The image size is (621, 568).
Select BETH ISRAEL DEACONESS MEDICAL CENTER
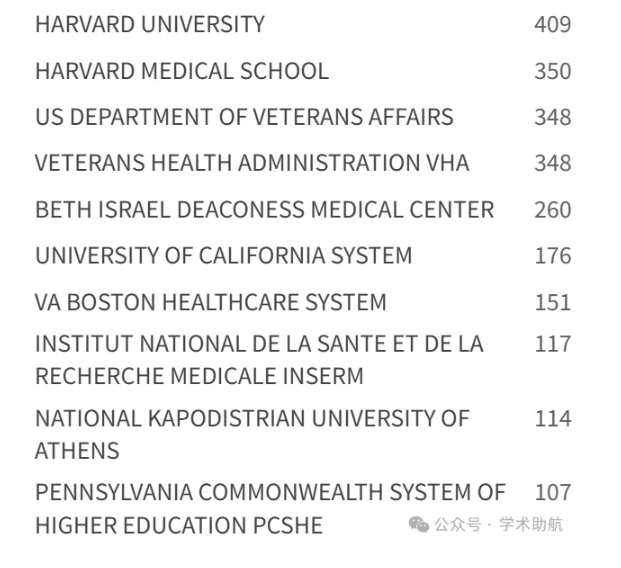(265, 209)
